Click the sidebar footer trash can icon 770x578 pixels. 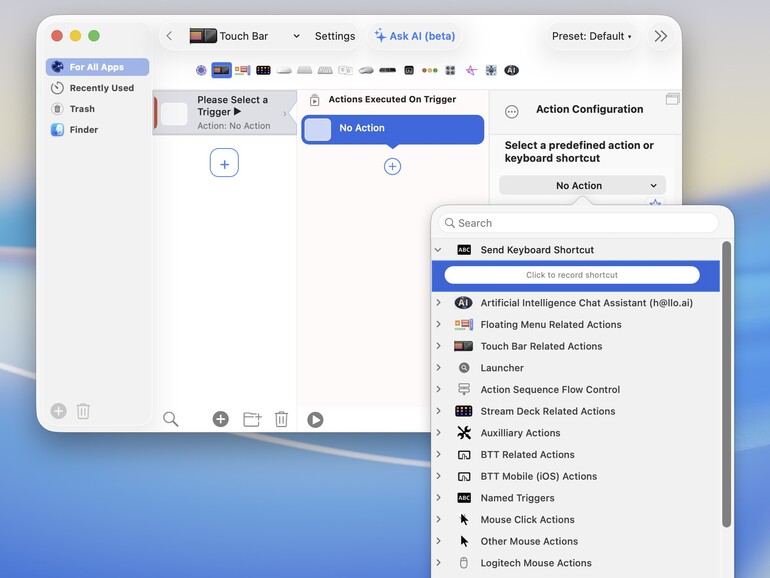pyautogui.click(x=83, y=411)
